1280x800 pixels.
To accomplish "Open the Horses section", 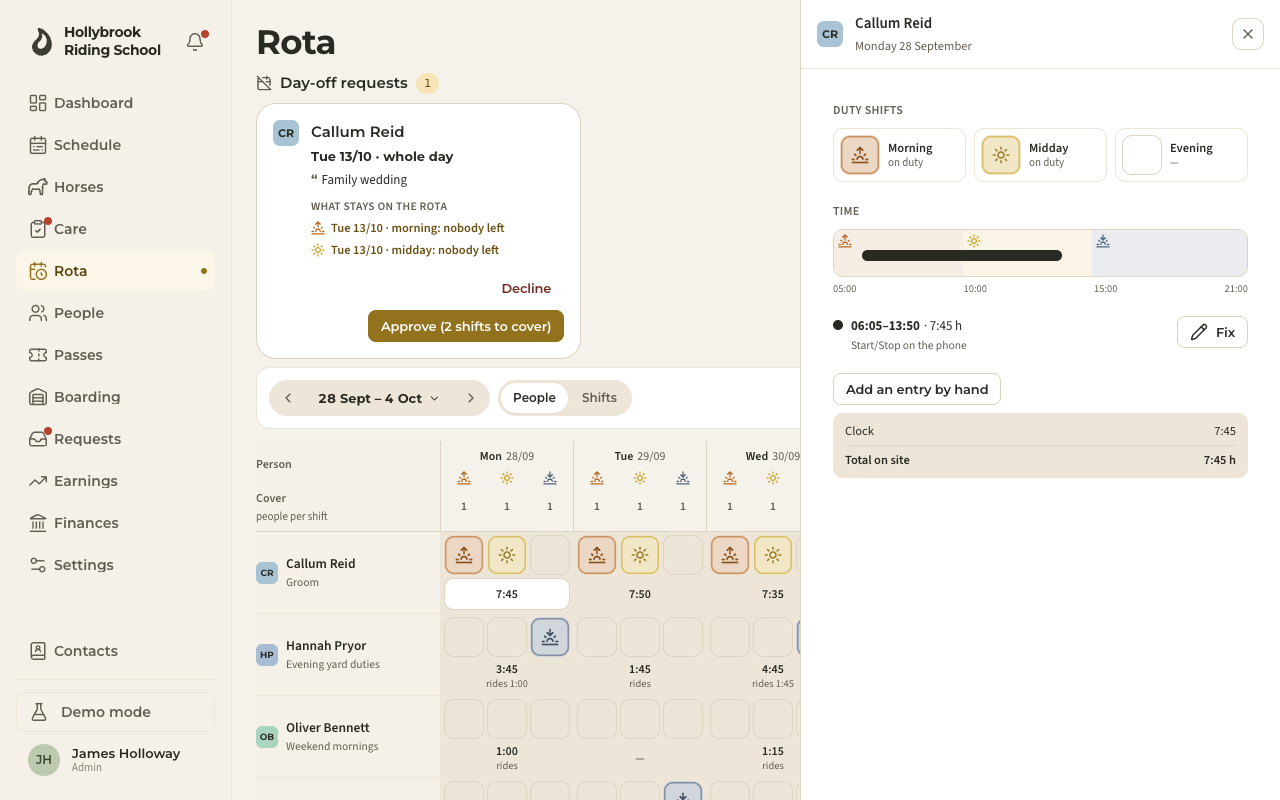I will pyautogui.click(x=115, y=187).
